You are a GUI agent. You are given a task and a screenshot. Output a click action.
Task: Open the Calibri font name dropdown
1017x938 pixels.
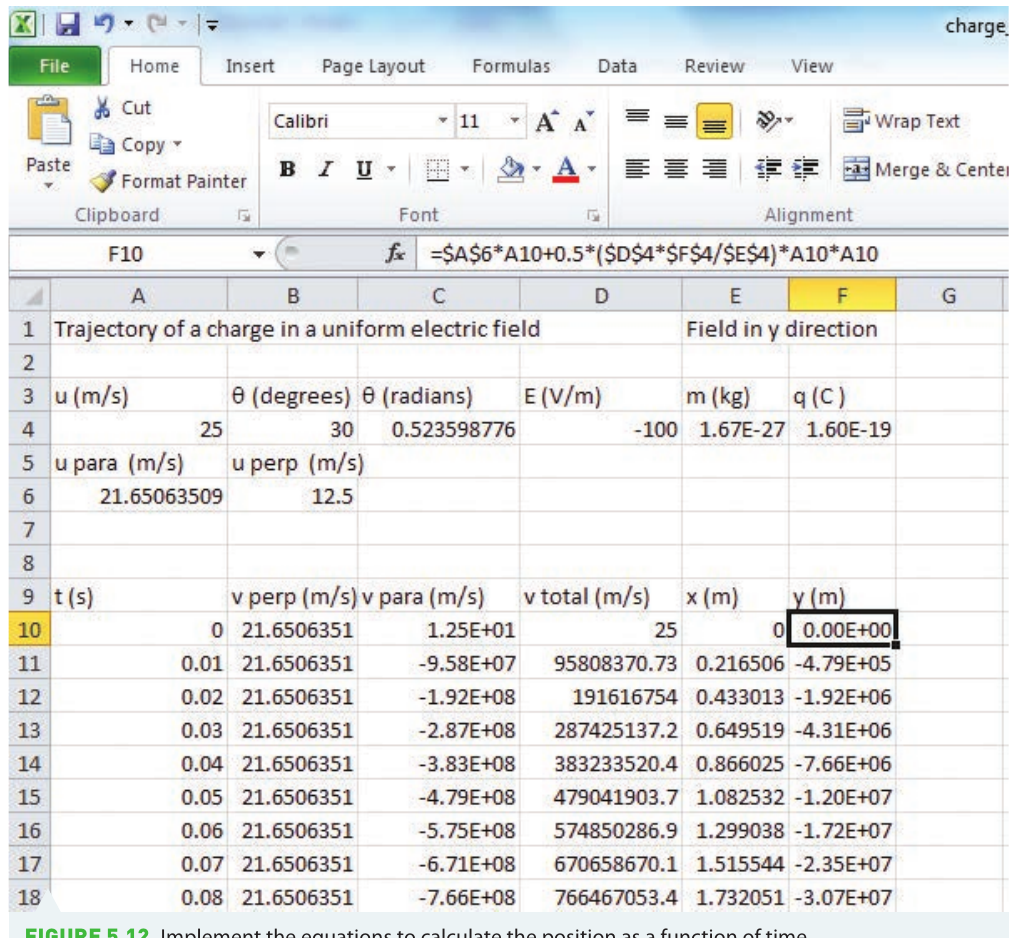442,121
